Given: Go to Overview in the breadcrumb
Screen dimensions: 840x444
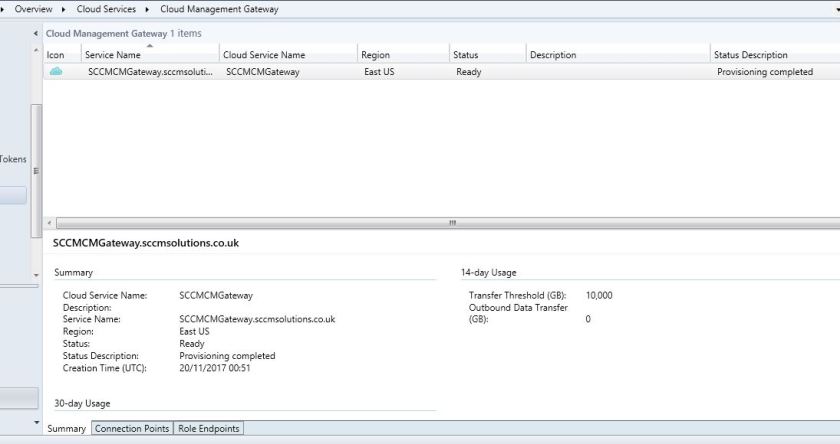Looking at the screenshot, I should [x=33, y=9].
